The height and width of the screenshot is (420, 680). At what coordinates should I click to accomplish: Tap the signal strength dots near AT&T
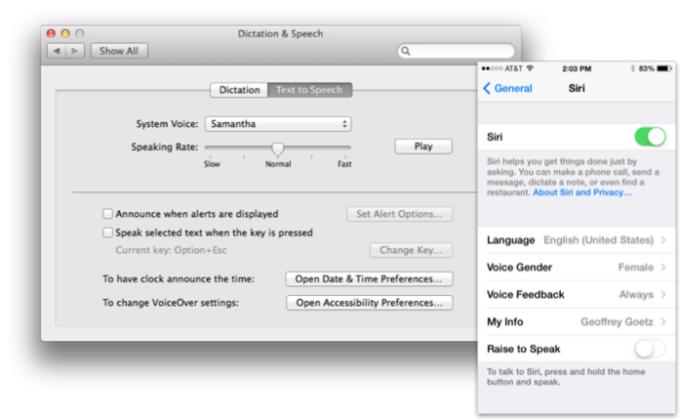(x=492, y=69)
